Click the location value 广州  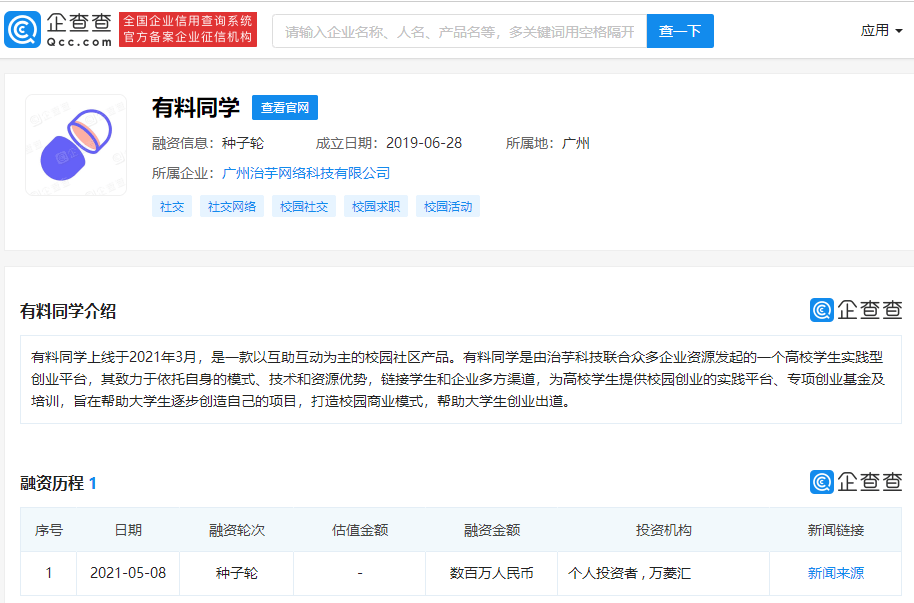pyautogui.click(x=576, y=143)
